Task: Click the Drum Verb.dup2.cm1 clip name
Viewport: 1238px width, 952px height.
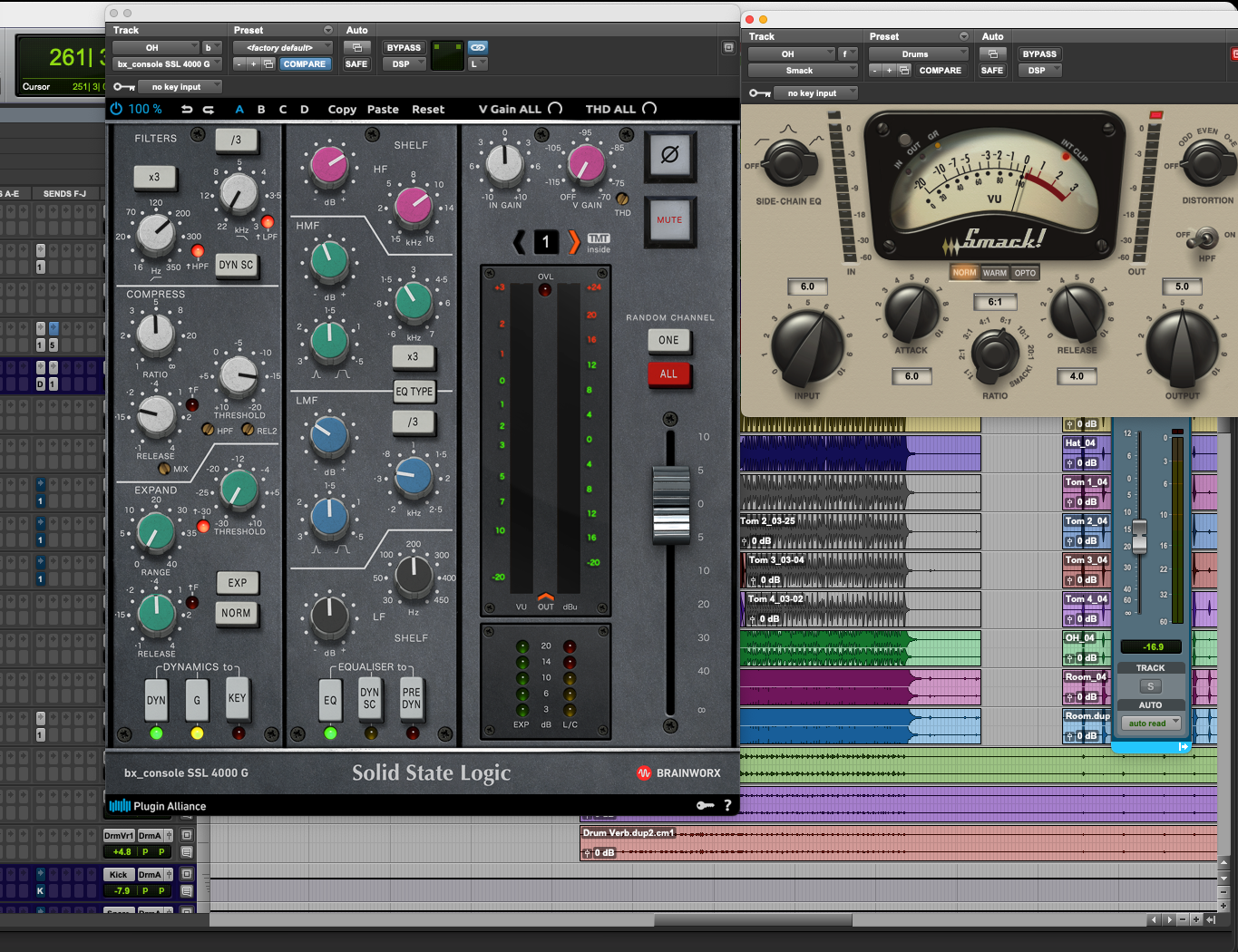Action: click(x=628, y=833)
